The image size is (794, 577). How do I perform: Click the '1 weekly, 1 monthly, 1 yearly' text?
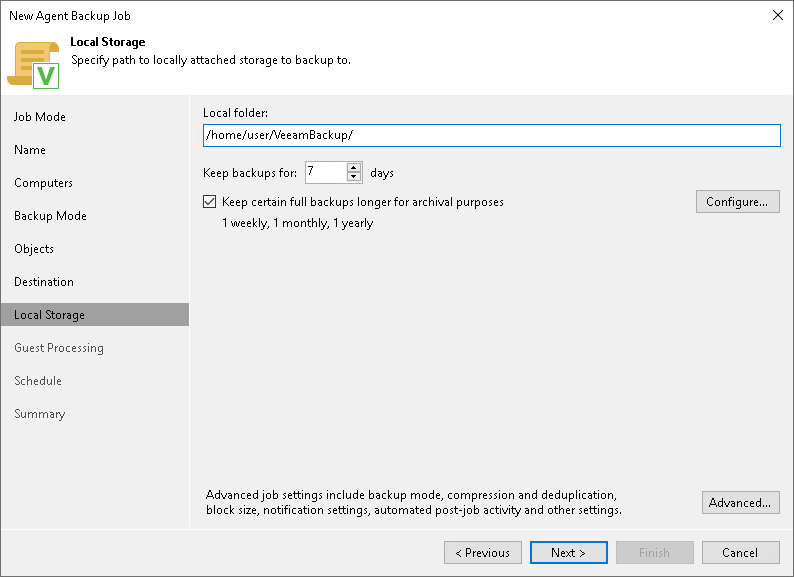tap(298, 223)
